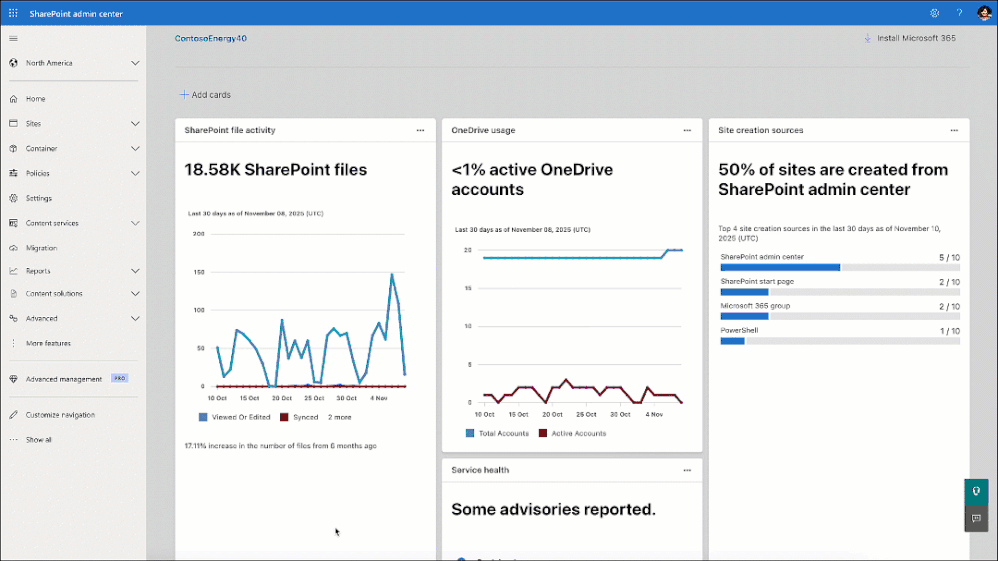Open Site creation sources card options

coord(954,130)
